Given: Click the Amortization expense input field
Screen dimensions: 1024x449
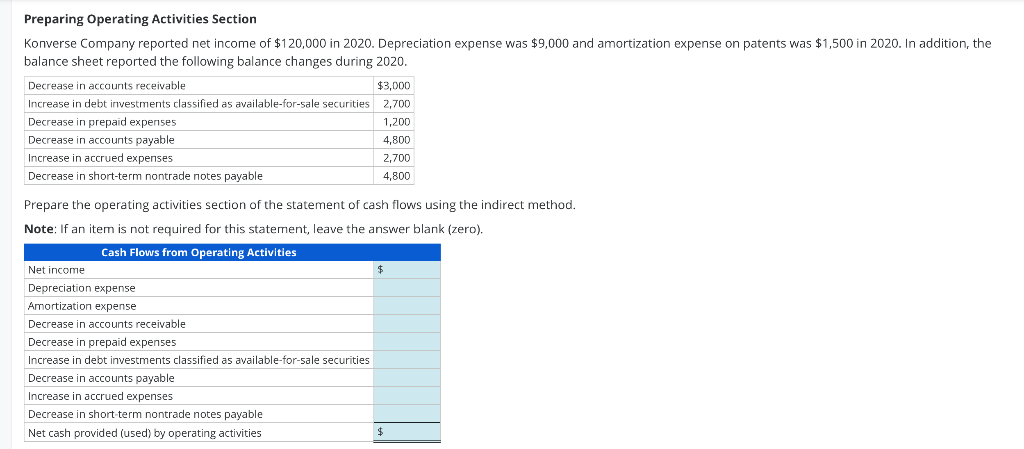Looking at the screenshot, I should 407,306.
